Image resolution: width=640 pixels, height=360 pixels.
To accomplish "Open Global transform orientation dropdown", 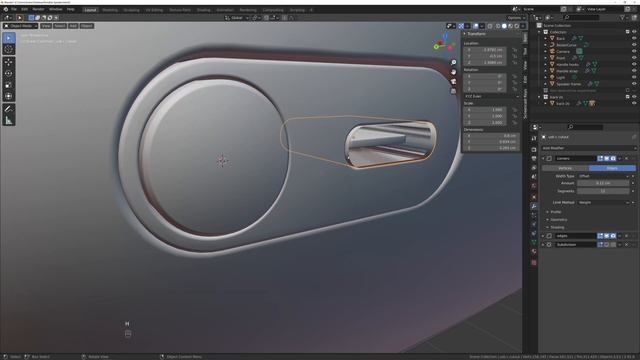I will pos(237,18).
